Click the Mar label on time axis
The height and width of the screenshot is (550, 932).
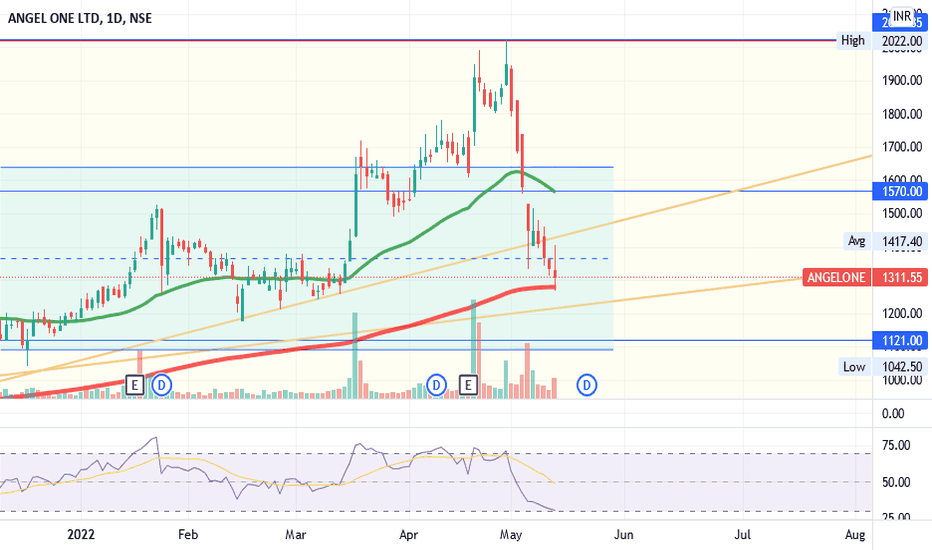295,535
